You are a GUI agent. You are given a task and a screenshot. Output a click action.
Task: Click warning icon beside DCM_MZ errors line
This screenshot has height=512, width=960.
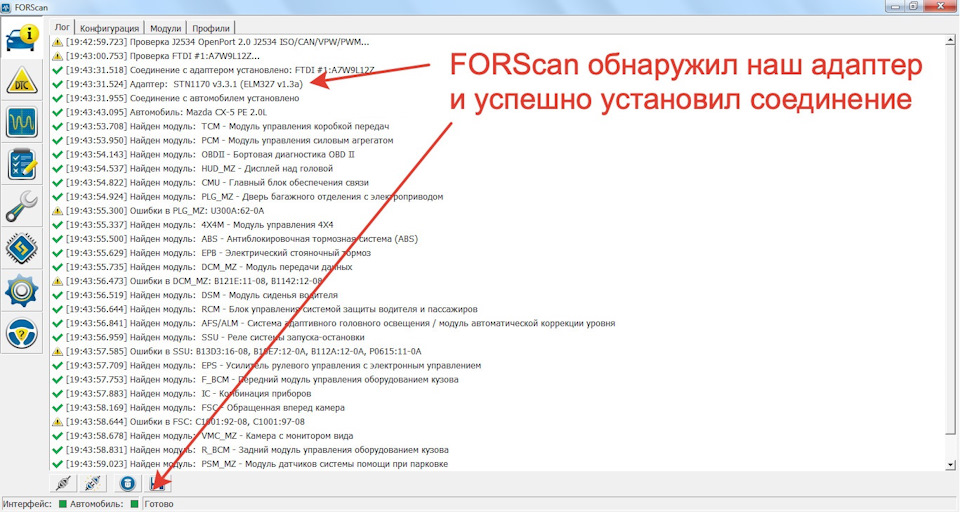(58, 281)
